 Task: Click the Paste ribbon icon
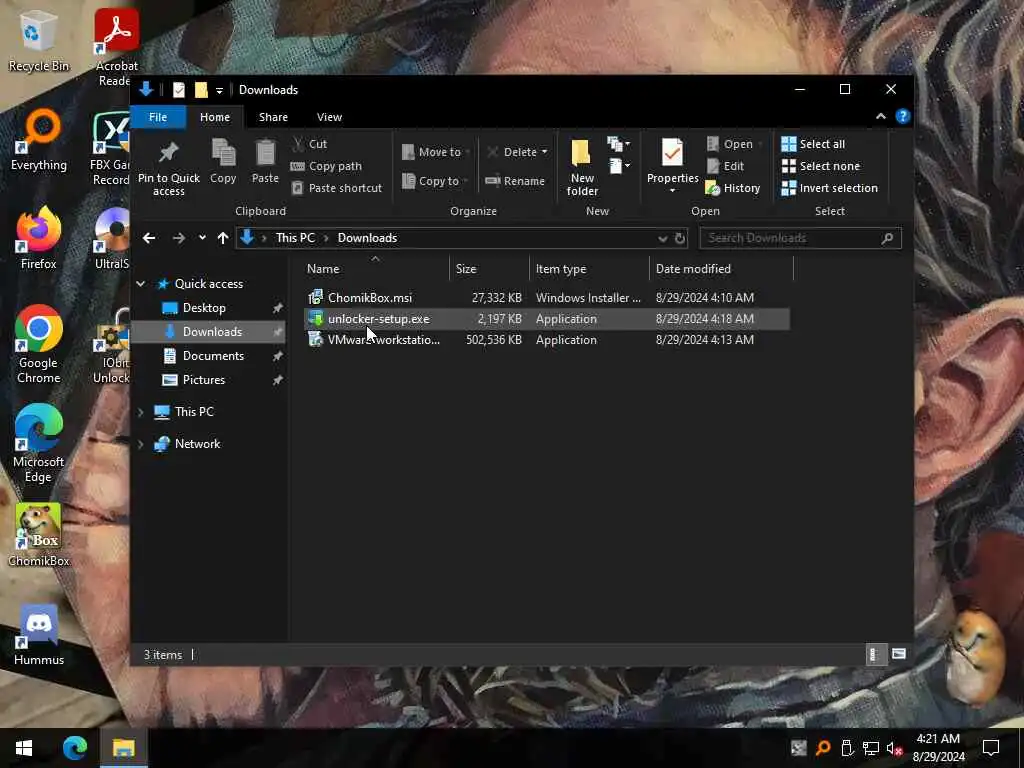pos(265,153)
